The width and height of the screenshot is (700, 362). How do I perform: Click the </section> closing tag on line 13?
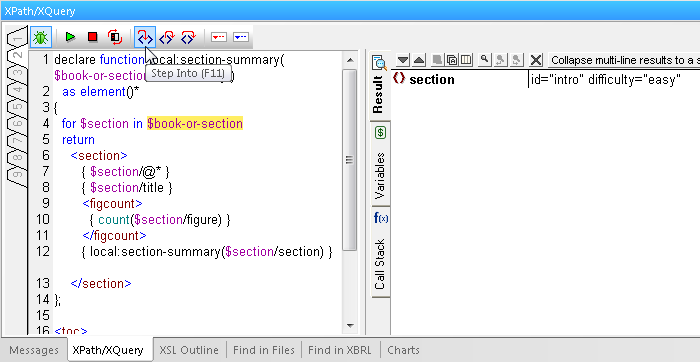(101, 284)
